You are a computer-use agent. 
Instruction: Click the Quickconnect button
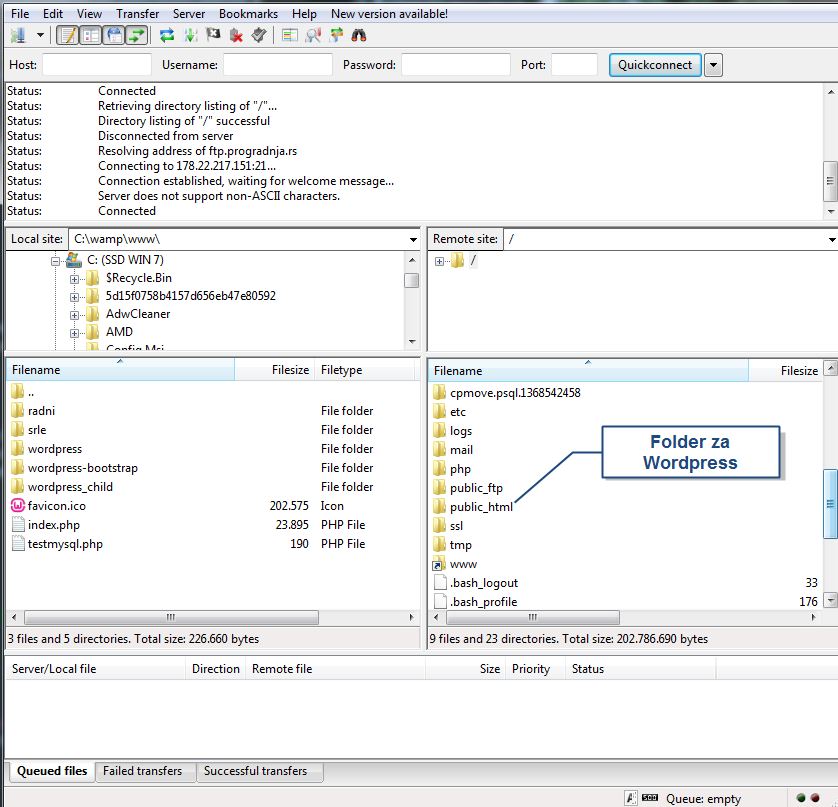point(654,65)
